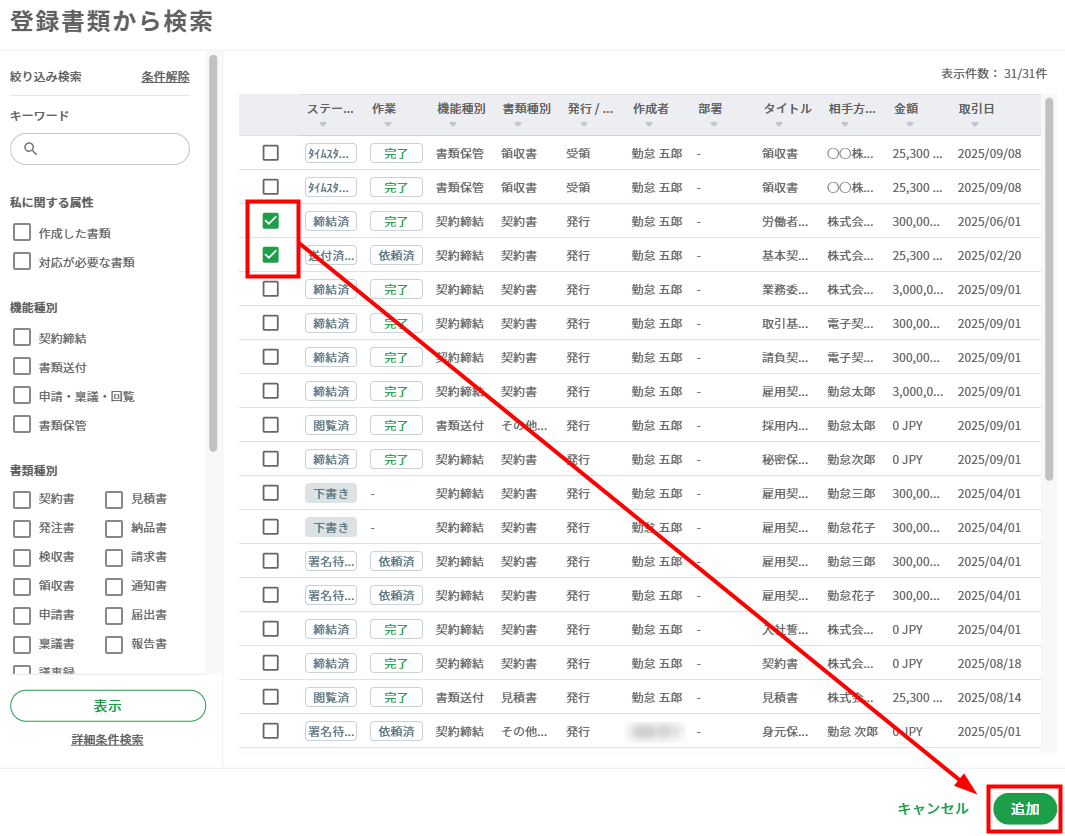The width and height of the screenshot is (1065, 836).
Task: Click キャンセル to close the dialog
Action: [x=933, y=809]
